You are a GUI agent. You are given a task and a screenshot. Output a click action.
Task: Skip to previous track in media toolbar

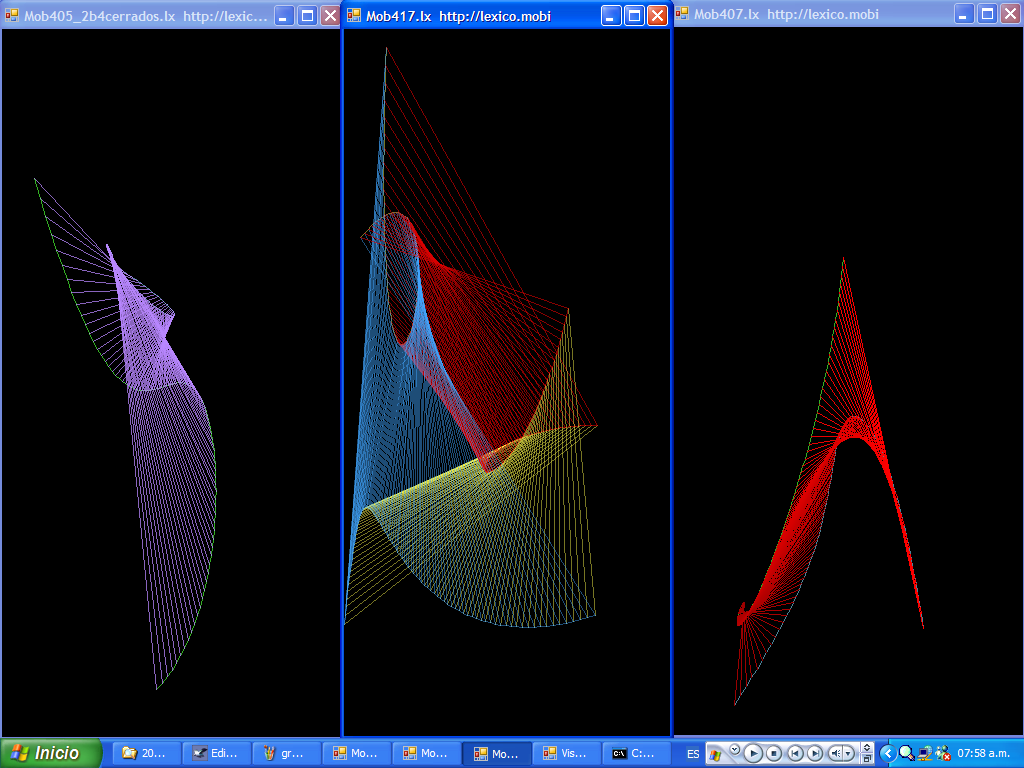tap(795, 753)
